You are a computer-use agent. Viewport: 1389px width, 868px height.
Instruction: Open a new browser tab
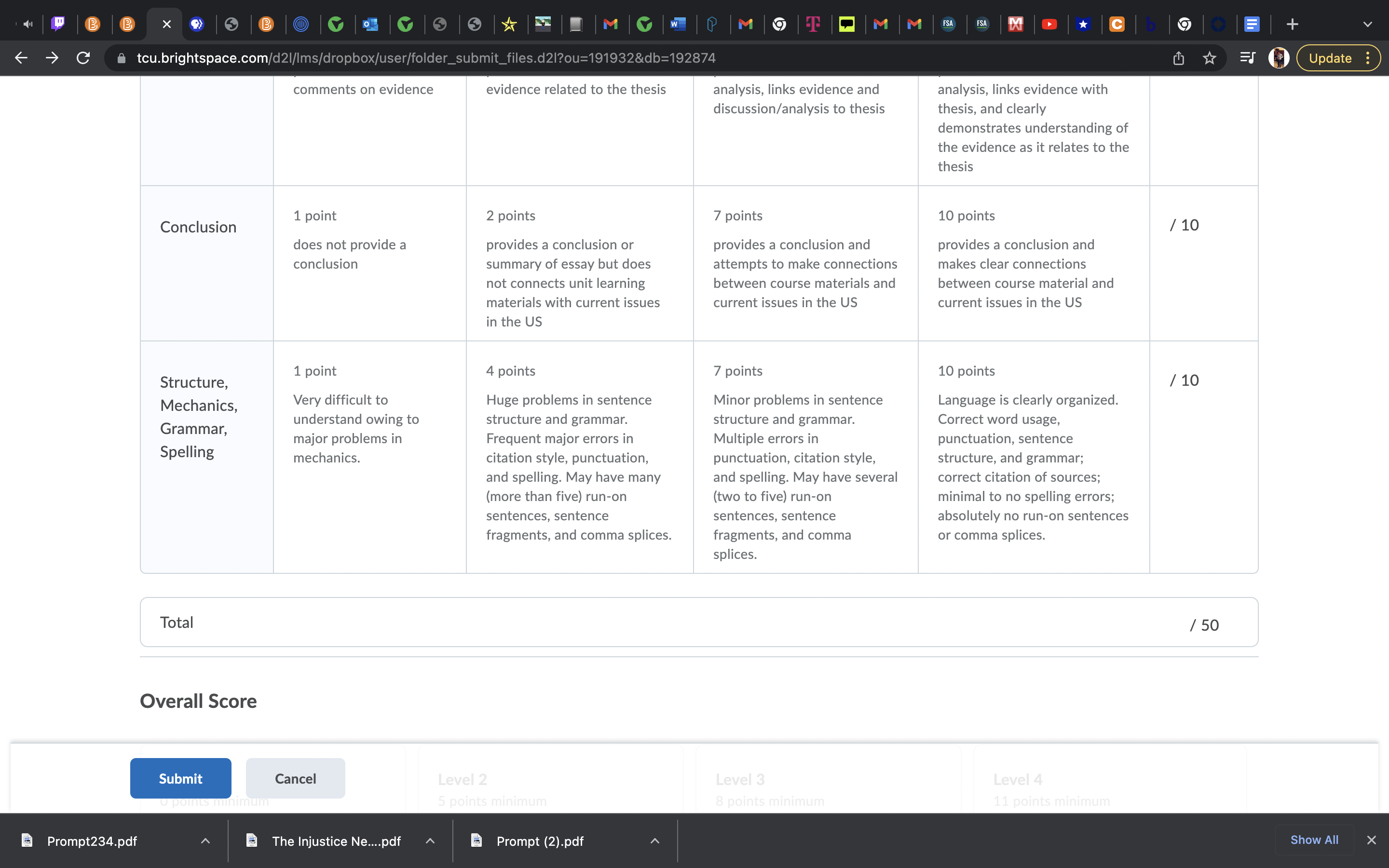[1292, 24]
